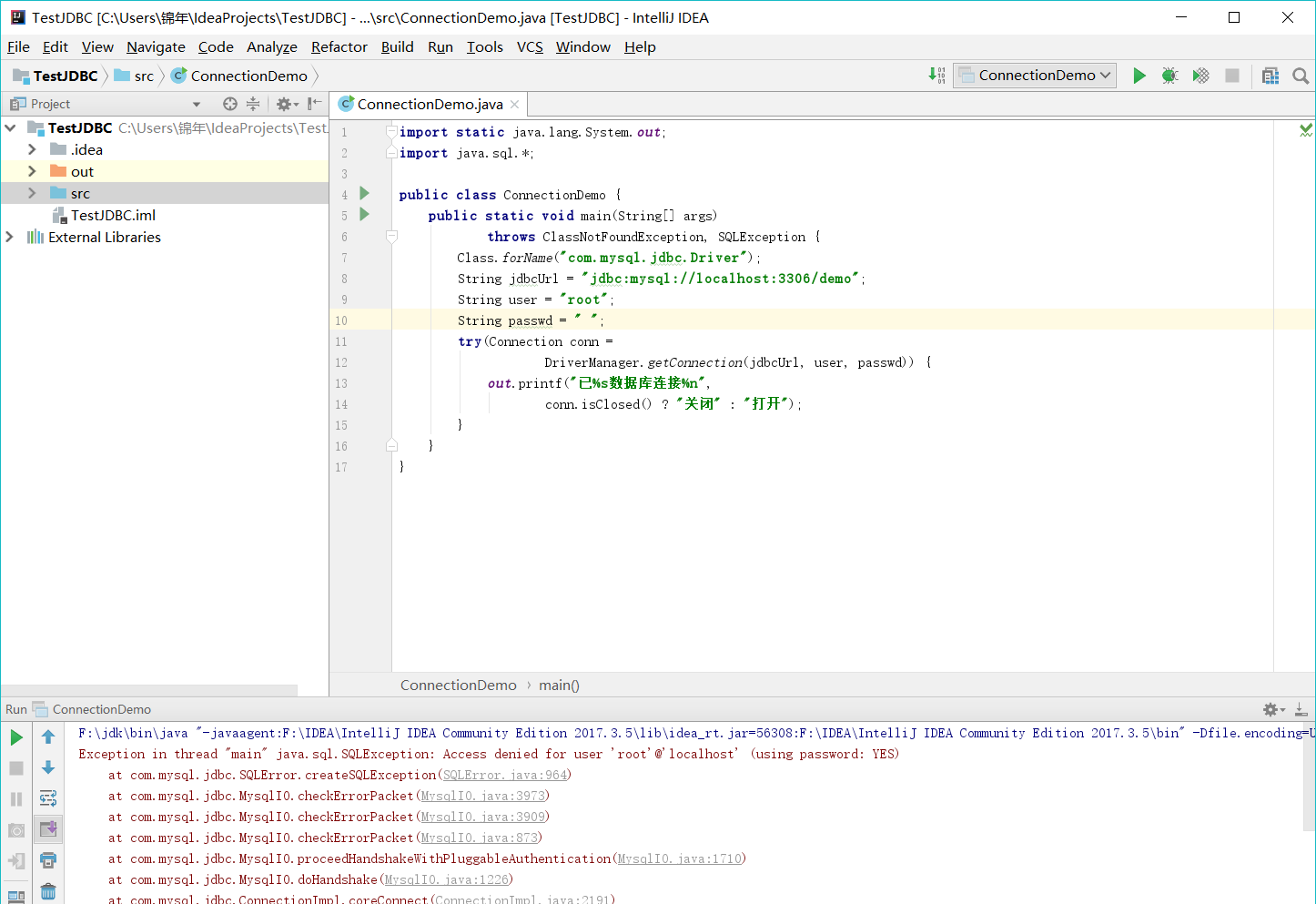Expand External Libraries node

click(x=10, y=237)
